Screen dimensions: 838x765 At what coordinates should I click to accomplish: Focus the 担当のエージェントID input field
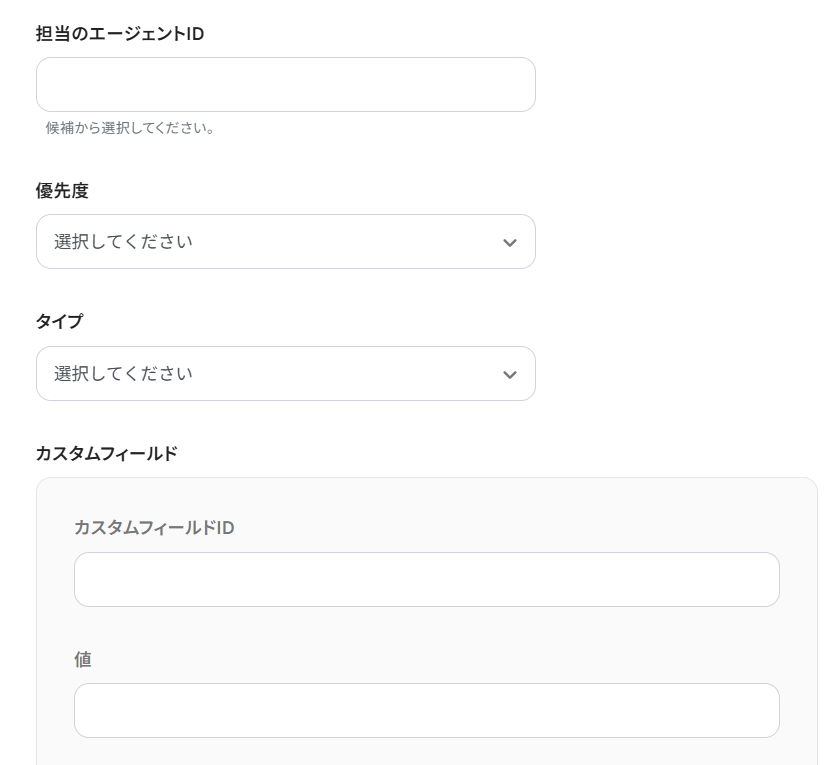tap(285, 85)
